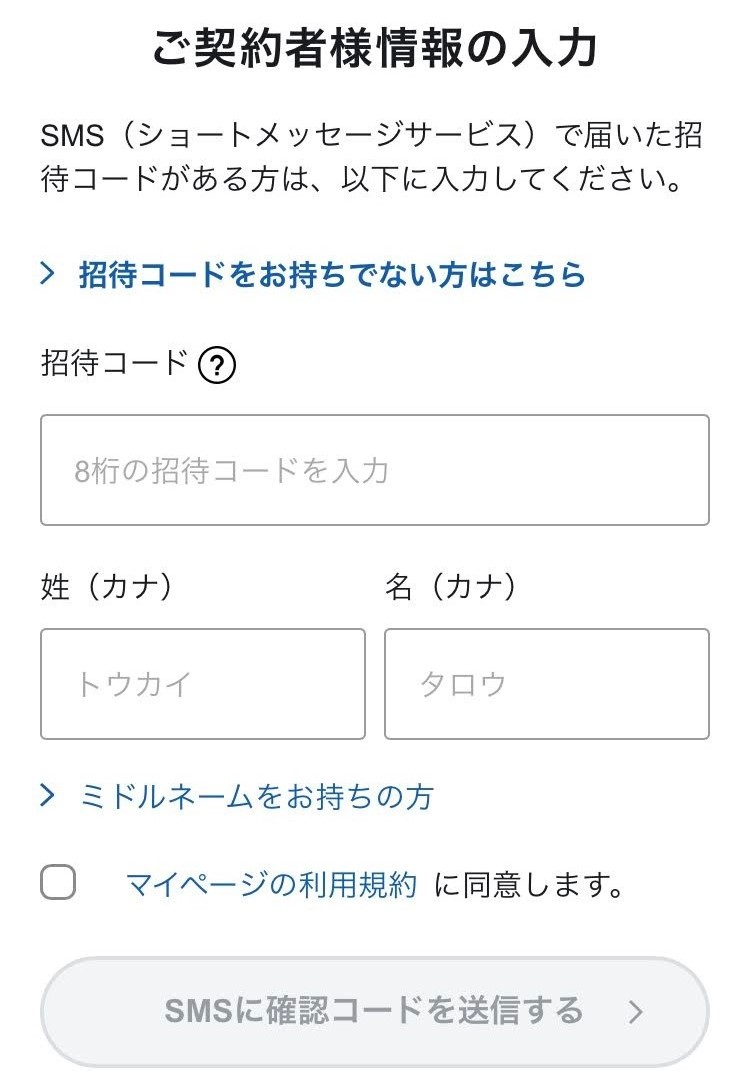The height and width of the screenshot is (1077, 747).
Task: Select the 姓（カナ） input field
Action: click(x=203, y=684)
